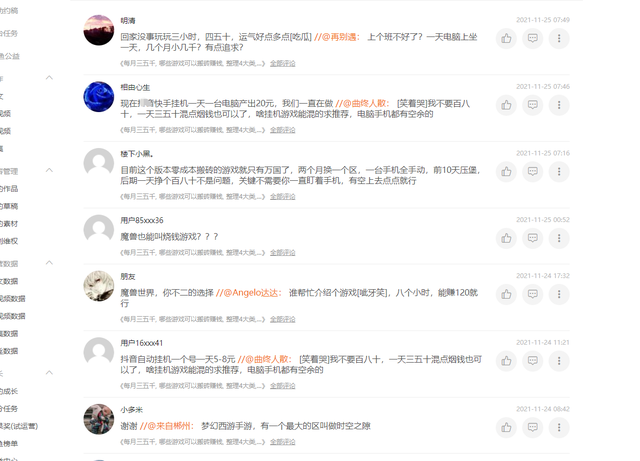Click the @再别遇 mention in first comment
The image size is (640, 461).
tap(337, 37)
